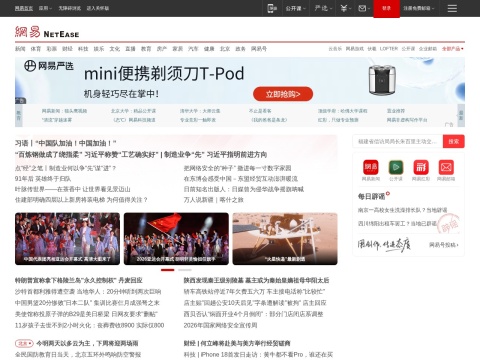Viewport: 480px width, 360px height.
Task: Open the 科技 navigation tab
Action: (83, 49)
